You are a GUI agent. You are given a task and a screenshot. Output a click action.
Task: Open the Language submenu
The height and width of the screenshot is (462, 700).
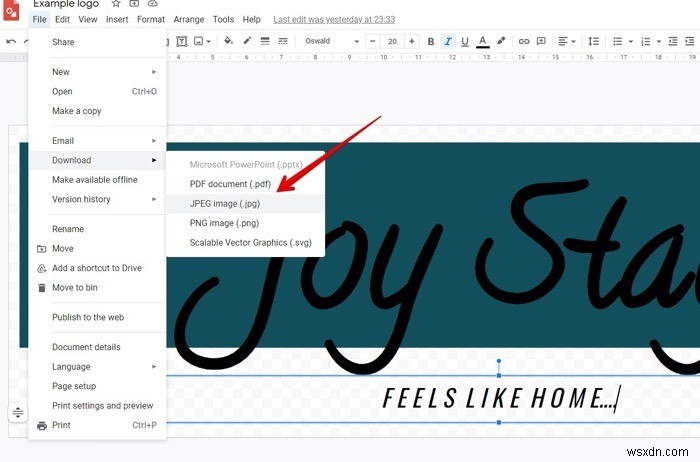[x=97, y=366]
